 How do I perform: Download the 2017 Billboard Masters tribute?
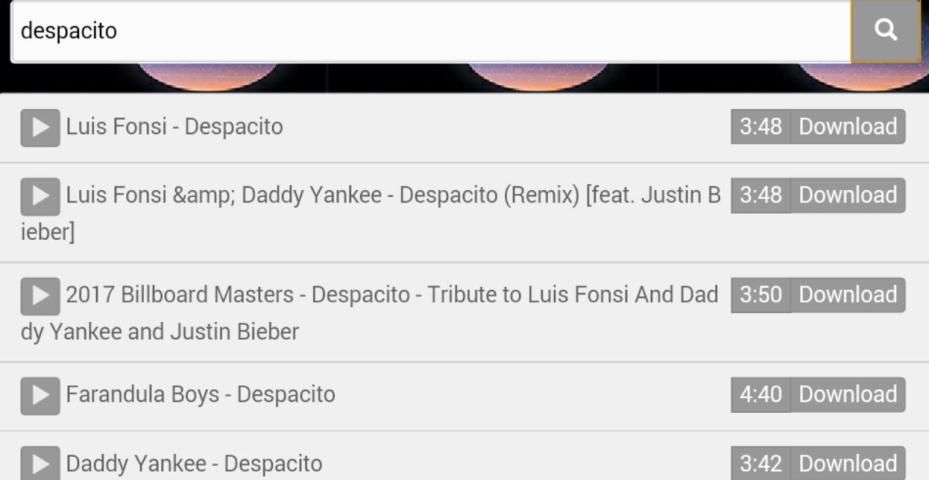point(848,295)
